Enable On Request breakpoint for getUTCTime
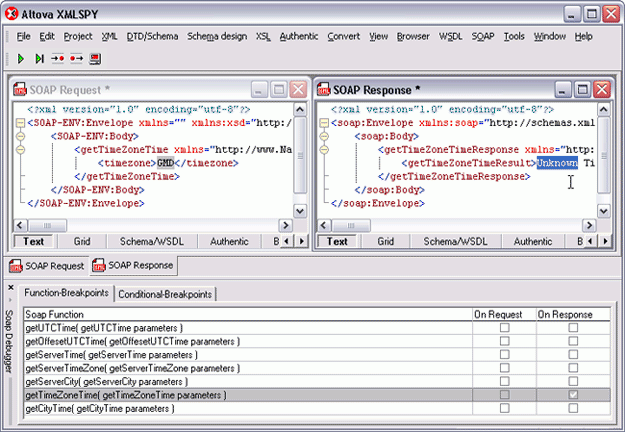Image resolution: width=625 pixels, height=432 pixels. click(x=505, y=328)
